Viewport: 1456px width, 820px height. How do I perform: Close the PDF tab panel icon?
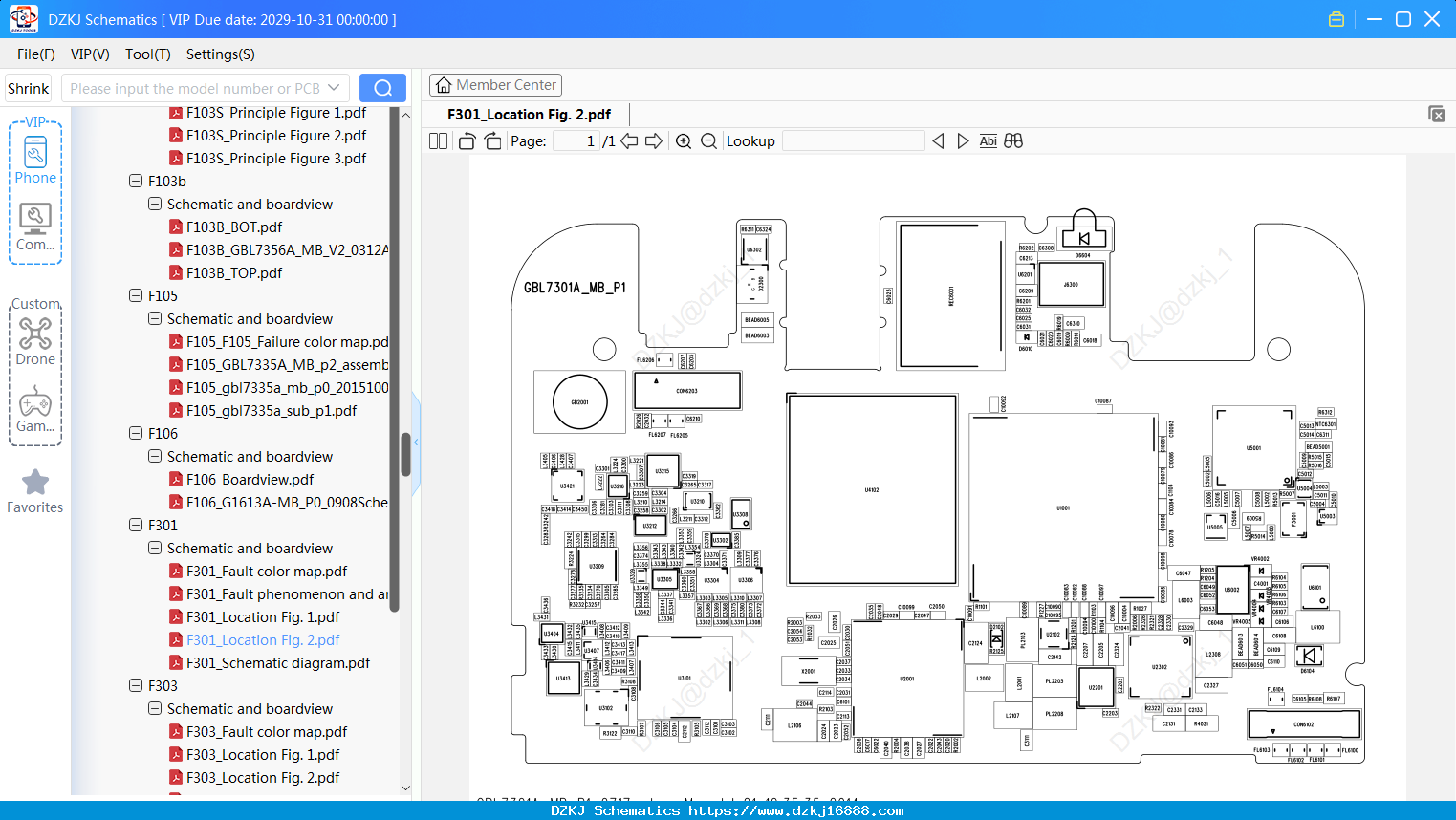pos(1437,114)
